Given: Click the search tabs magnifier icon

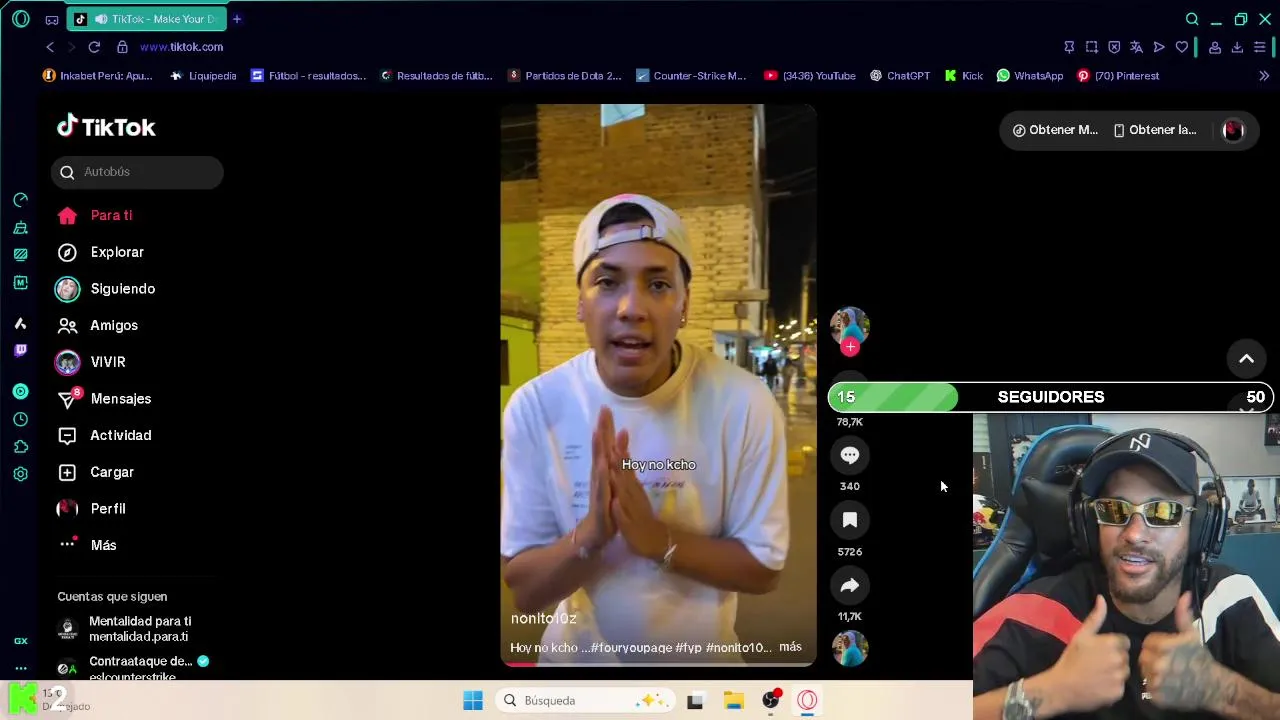Looking at the screenshot, I should pos(1192,19).
